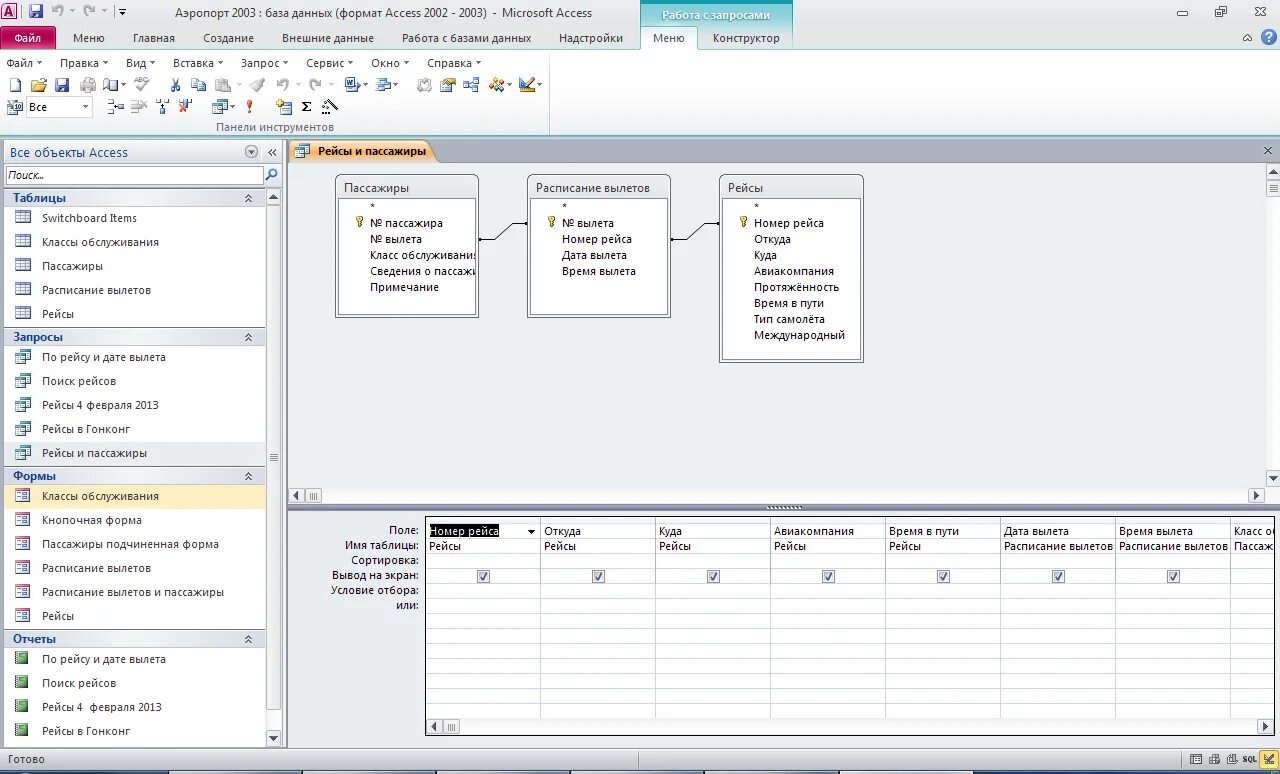The width and height of the screenshot is (1280, 774).
Task: Open the Рейсы в Гонконг query
Action: click(x=86, y=429)
